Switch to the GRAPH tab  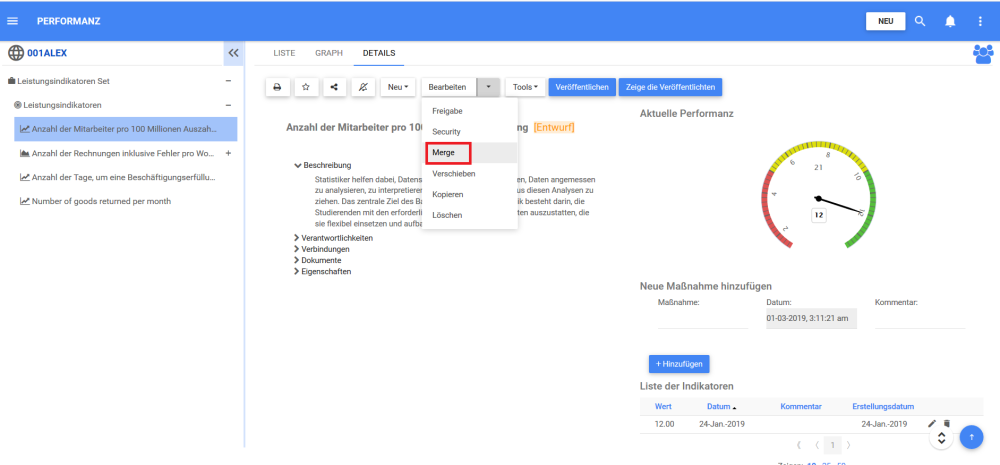click(x=328, y=53)
